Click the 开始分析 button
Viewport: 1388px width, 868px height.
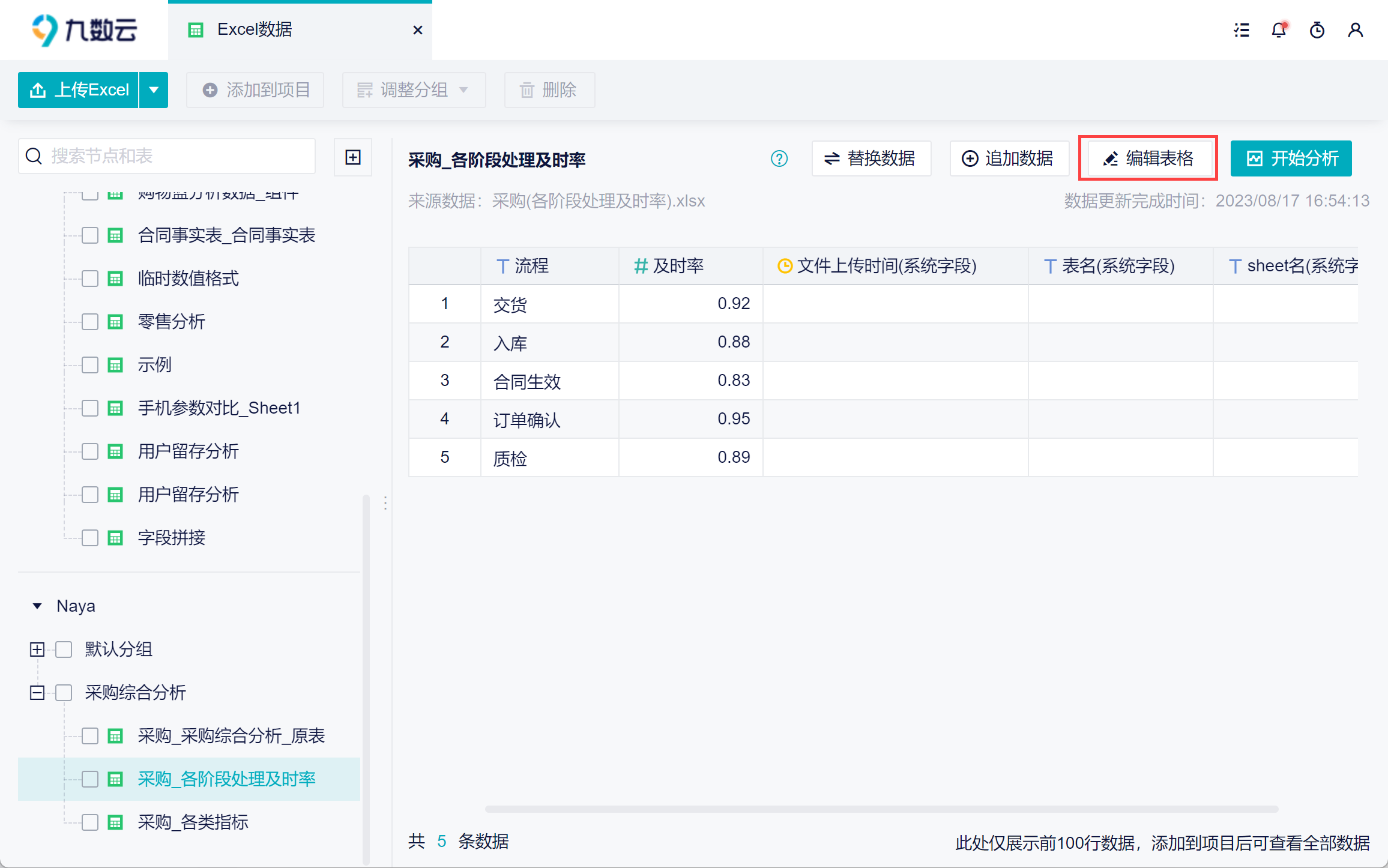1291,158
